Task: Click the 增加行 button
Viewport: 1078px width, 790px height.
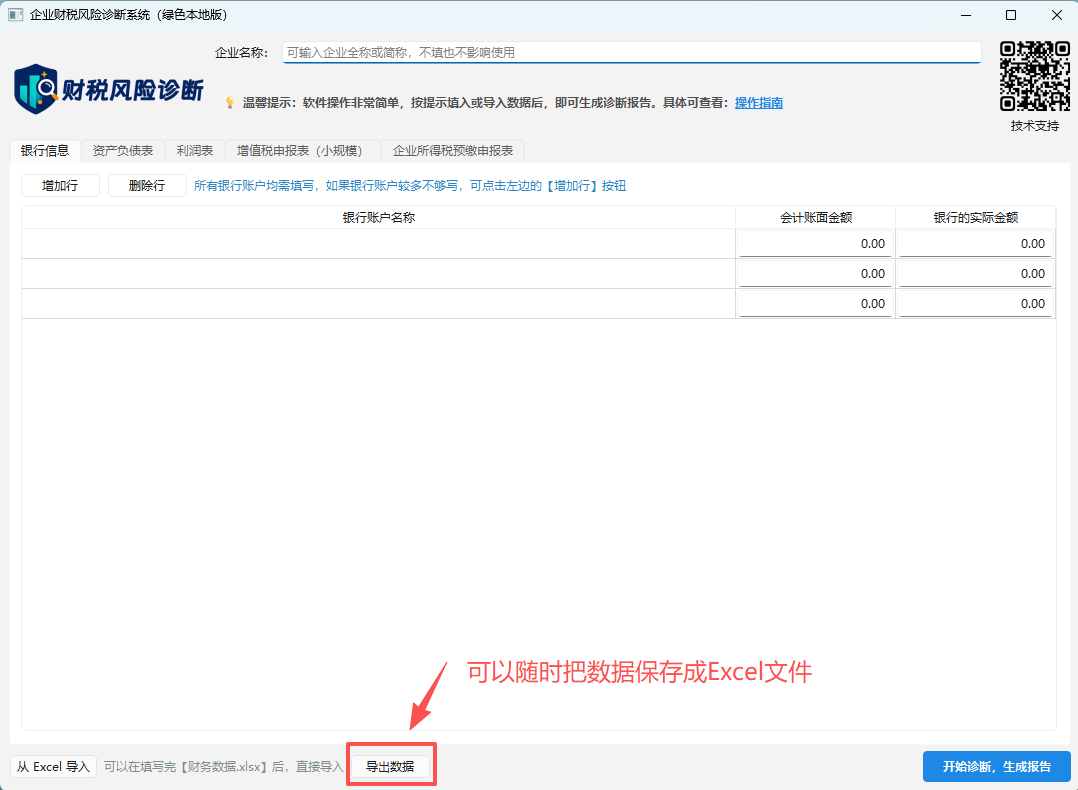Action: pos(60,186)
